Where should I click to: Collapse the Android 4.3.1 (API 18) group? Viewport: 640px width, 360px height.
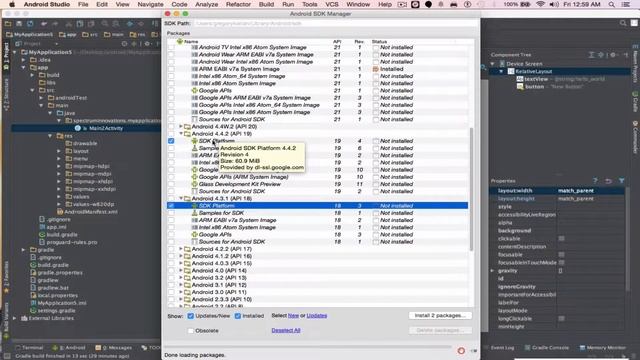pyautogui.click(x=181, y=198)
